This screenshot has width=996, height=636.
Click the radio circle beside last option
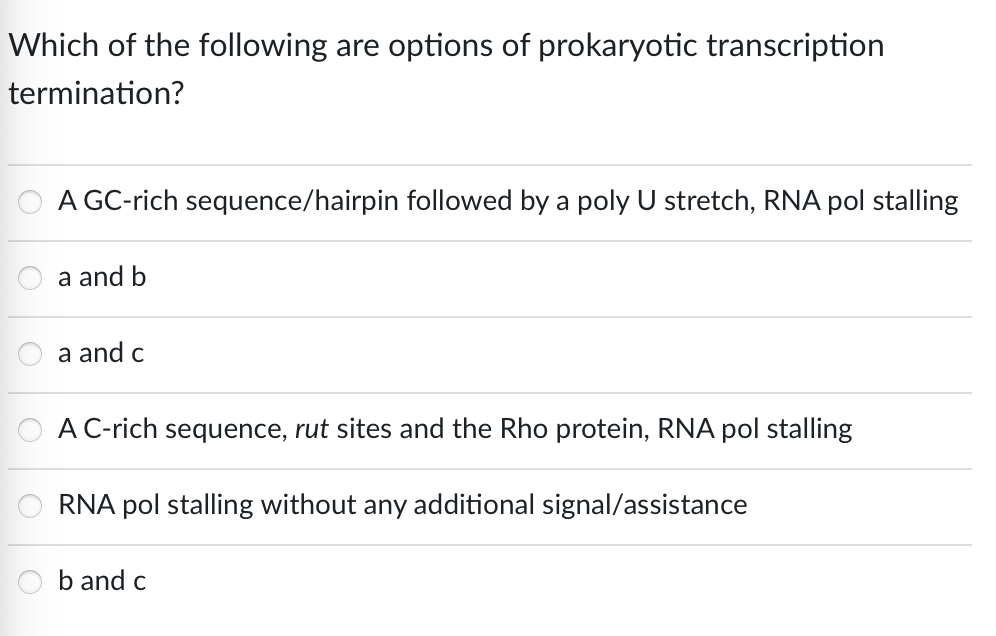pos(29,581)
